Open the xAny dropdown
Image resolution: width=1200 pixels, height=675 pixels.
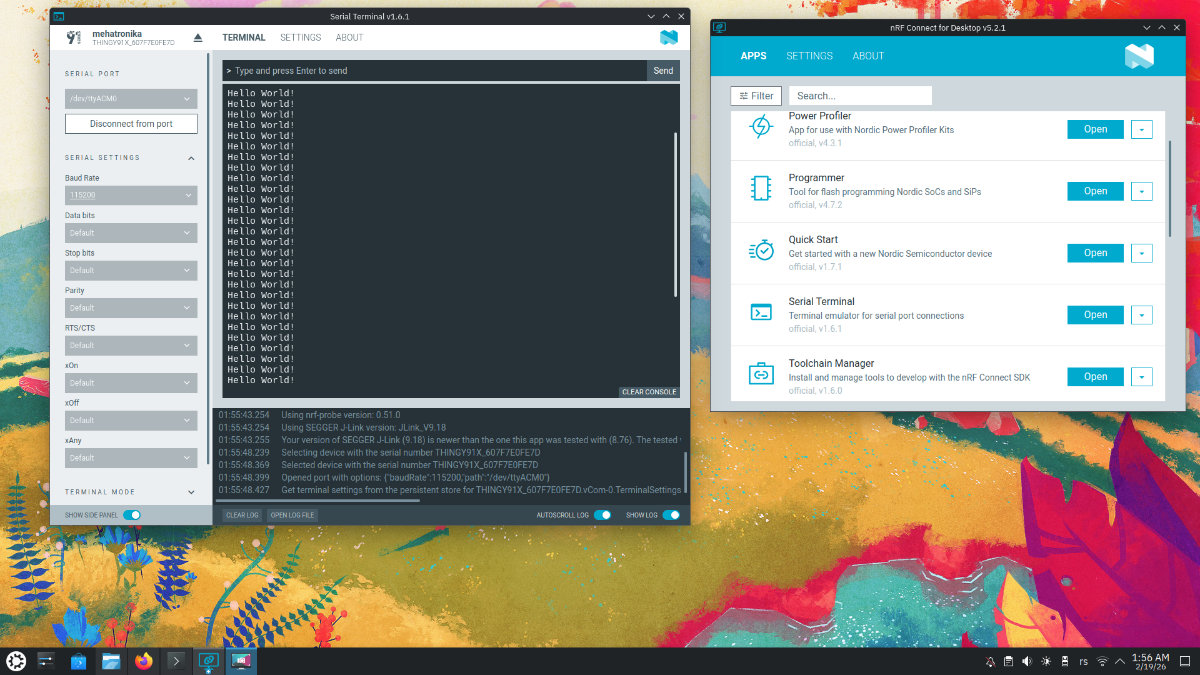[x=131, y=458]
